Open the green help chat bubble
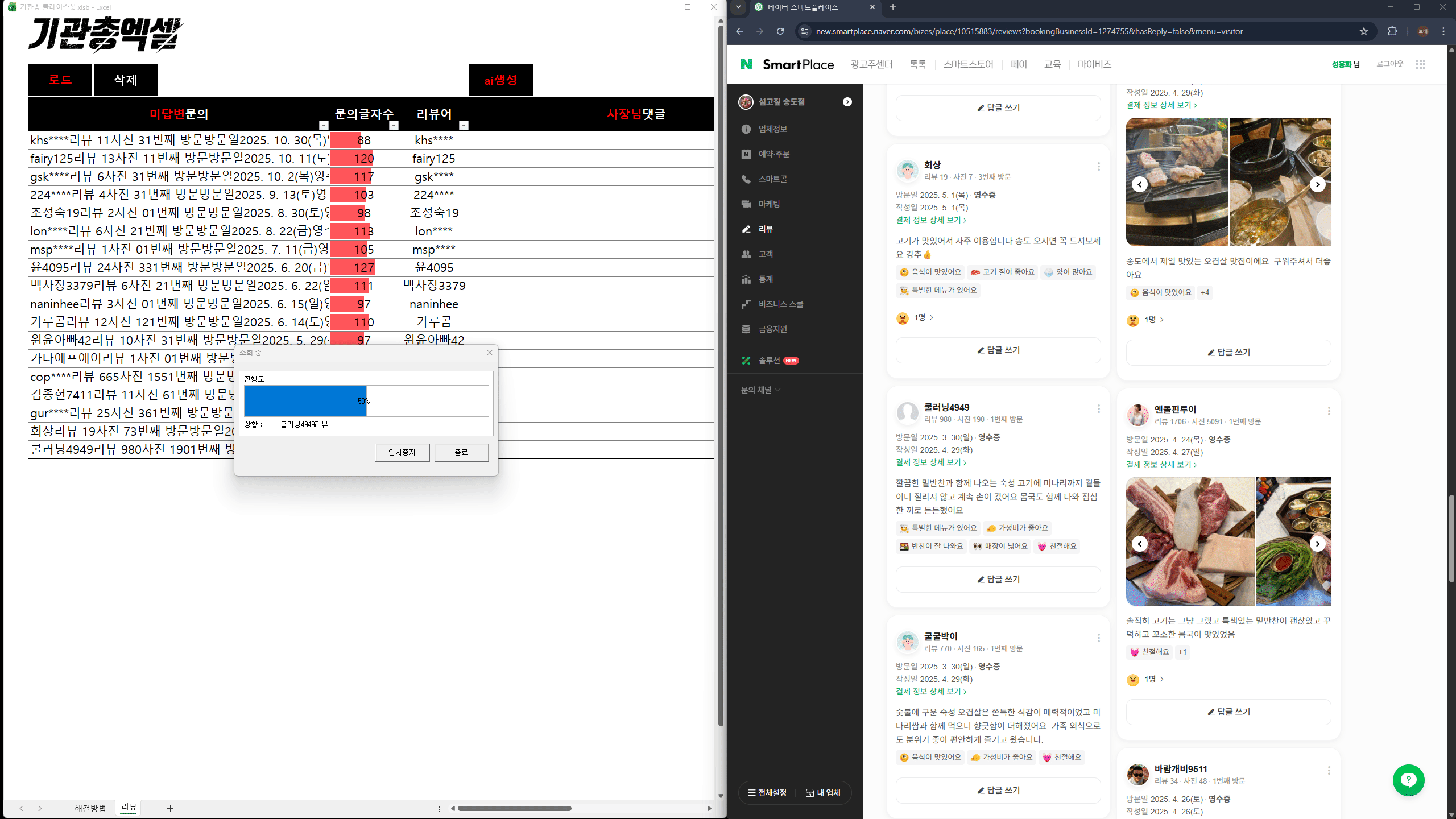 [x=1408, y=780]
